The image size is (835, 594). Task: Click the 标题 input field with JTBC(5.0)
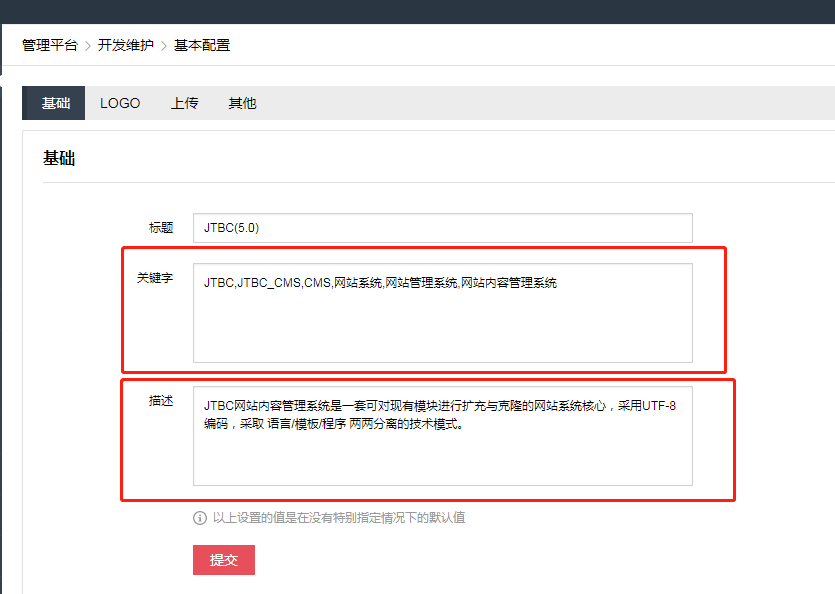click(443, 228)
